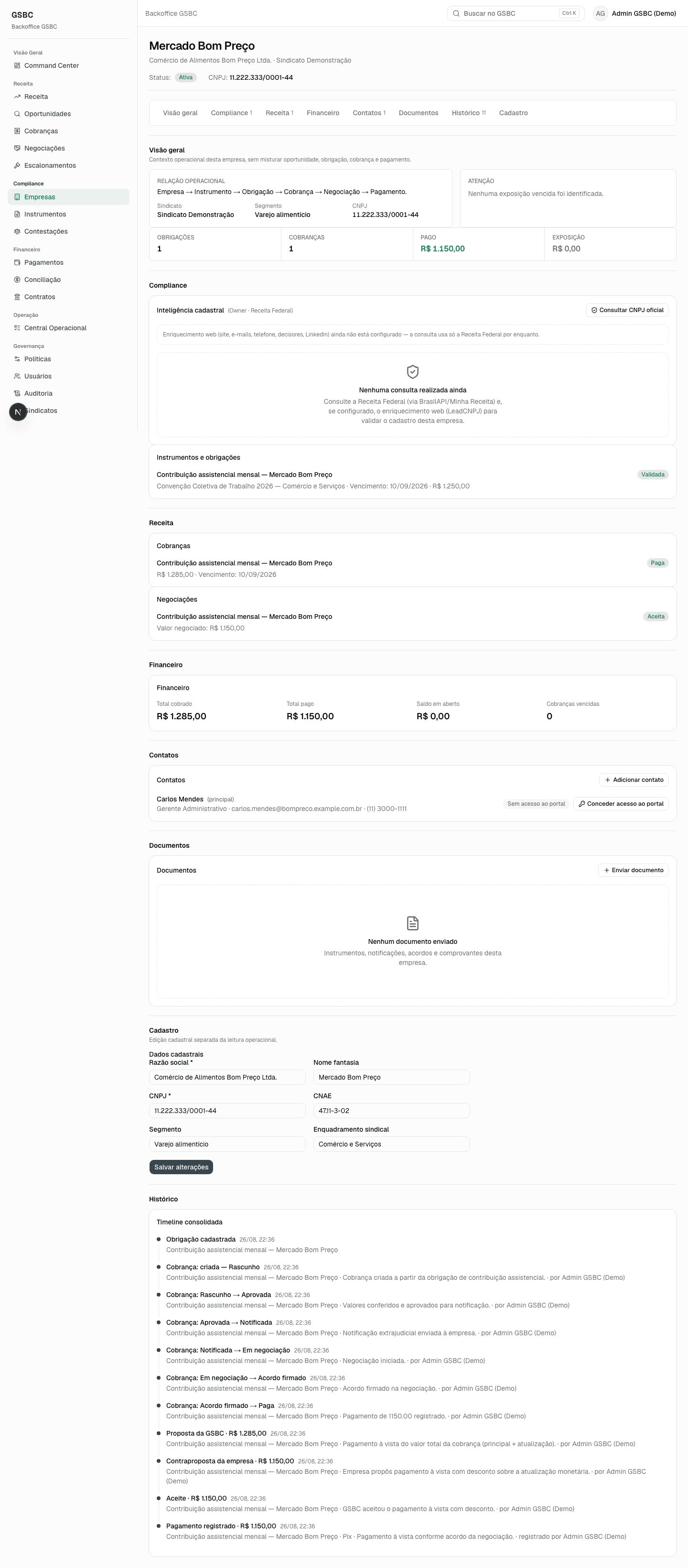The width and height of the screenshot is (688, 1568).
Task: Click the Paga status badge
Action: [657, 563]
